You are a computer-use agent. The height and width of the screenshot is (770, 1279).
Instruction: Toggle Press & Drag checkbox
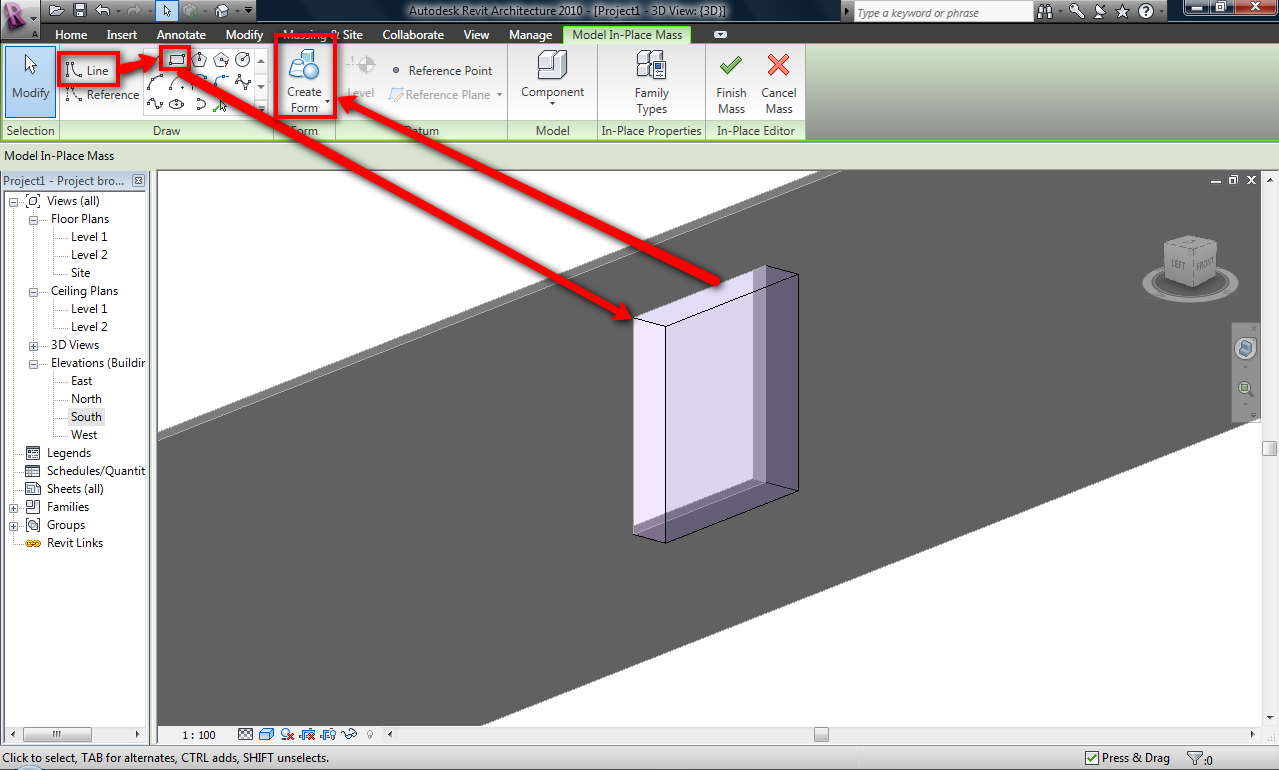pyautogui.click(x=1092, y=758)
